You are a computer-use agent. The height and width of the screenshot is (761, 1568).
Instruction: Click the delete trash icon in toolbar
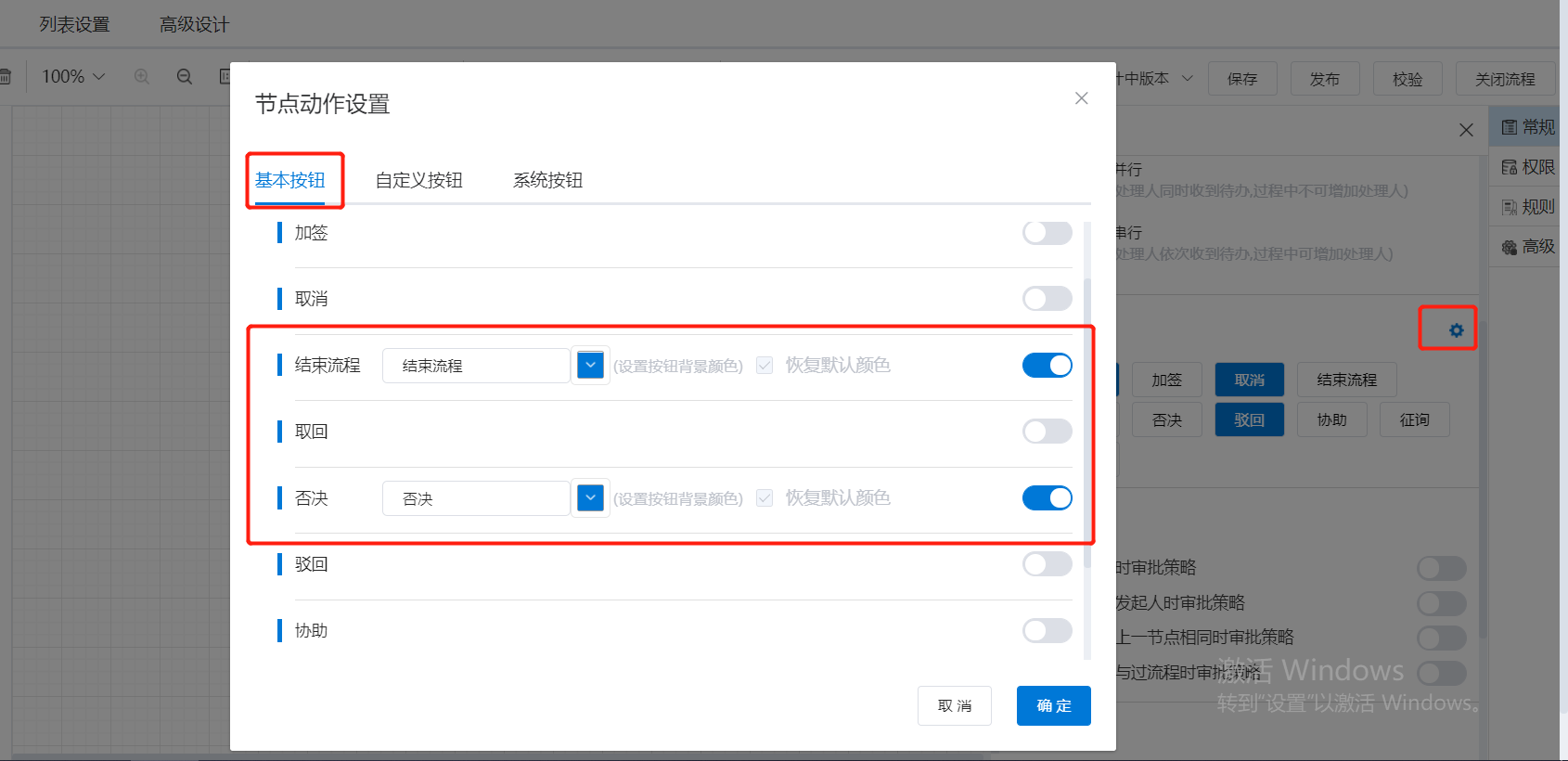click(5, 77)
